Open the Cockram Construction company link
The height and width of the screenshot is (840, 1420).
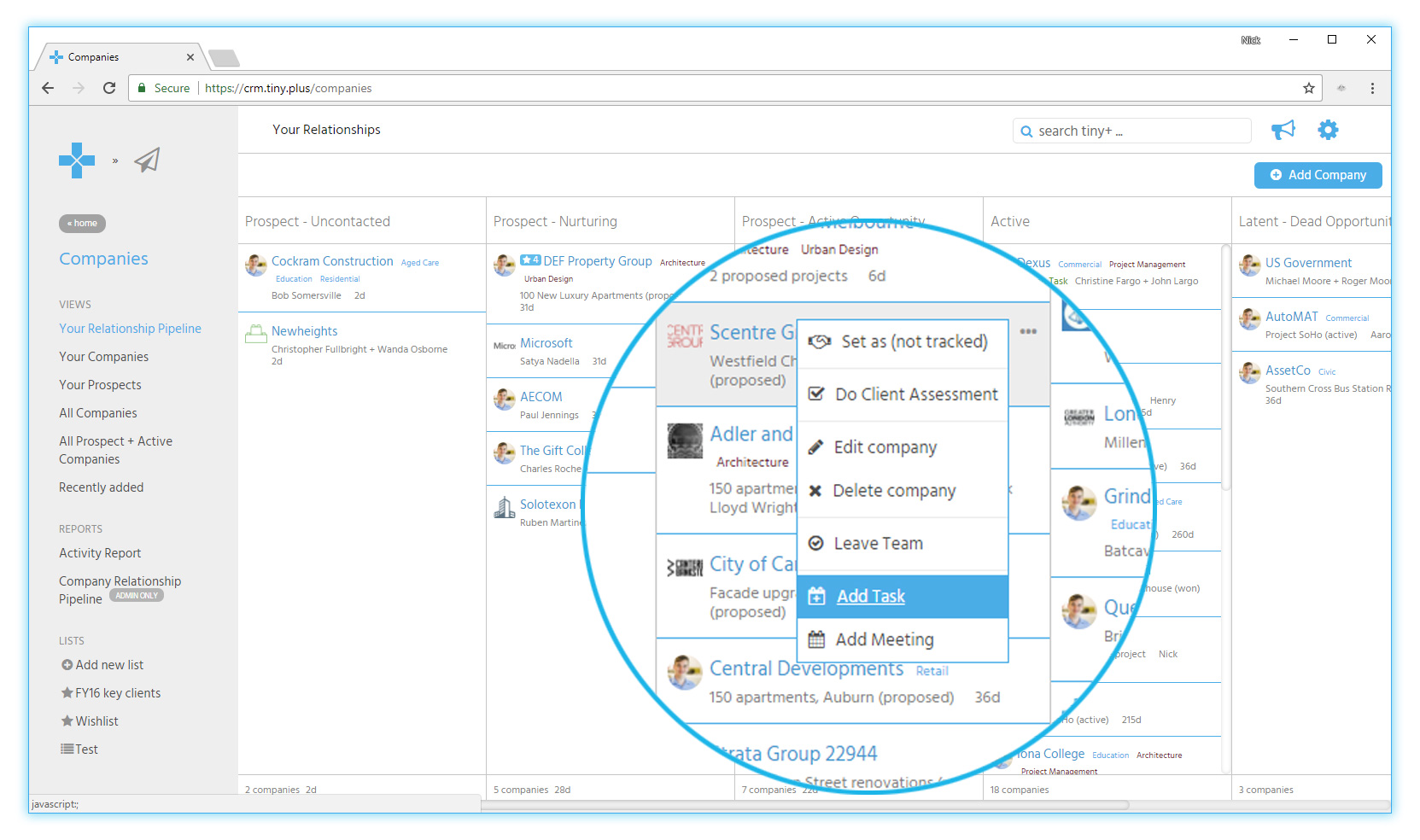point(332,261)
